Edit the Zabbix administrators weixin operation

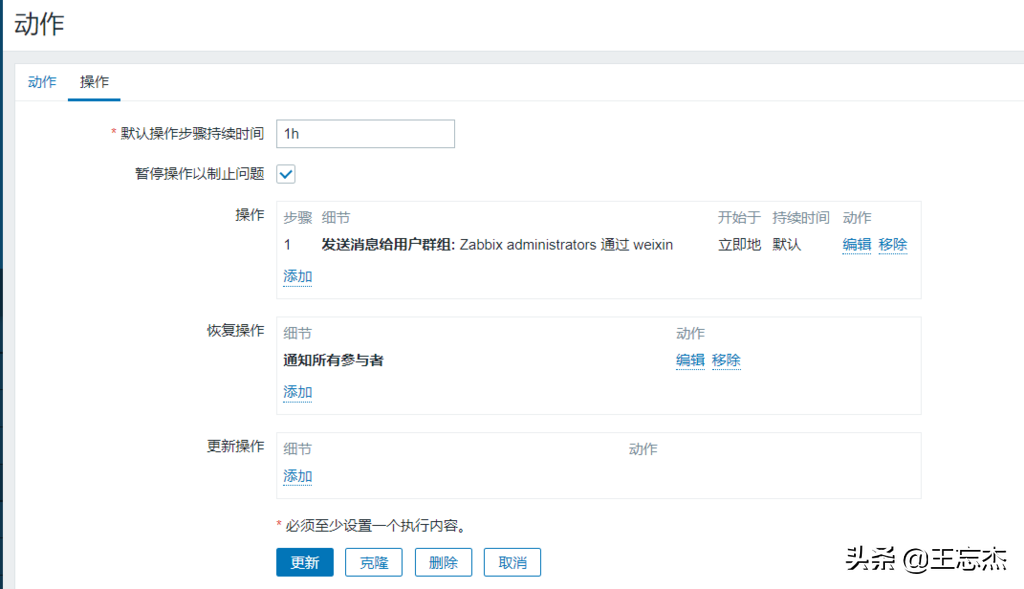pyautogui.click(x=856, y=244)
